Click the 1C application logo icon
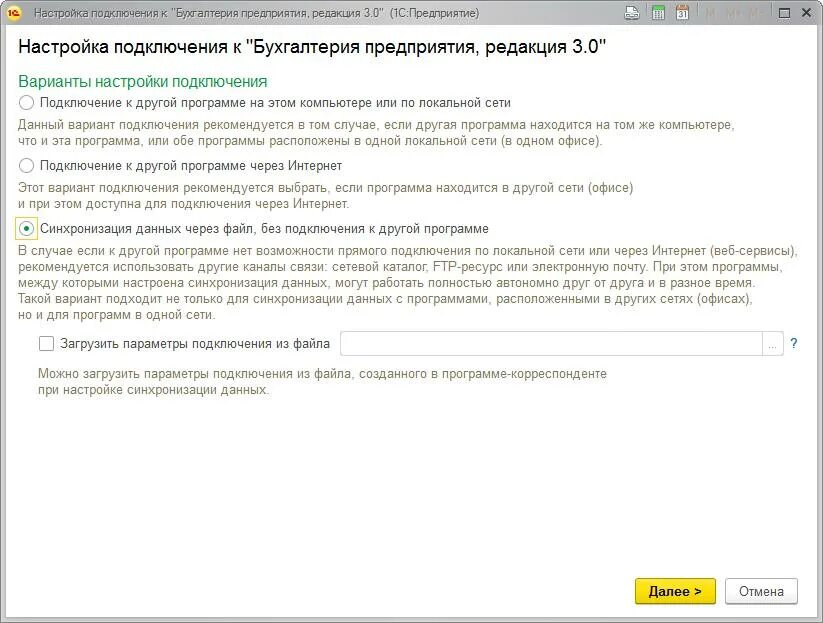The height and width of the screenshot is (623, 823). pyautogui.click(x=13, y=13)
